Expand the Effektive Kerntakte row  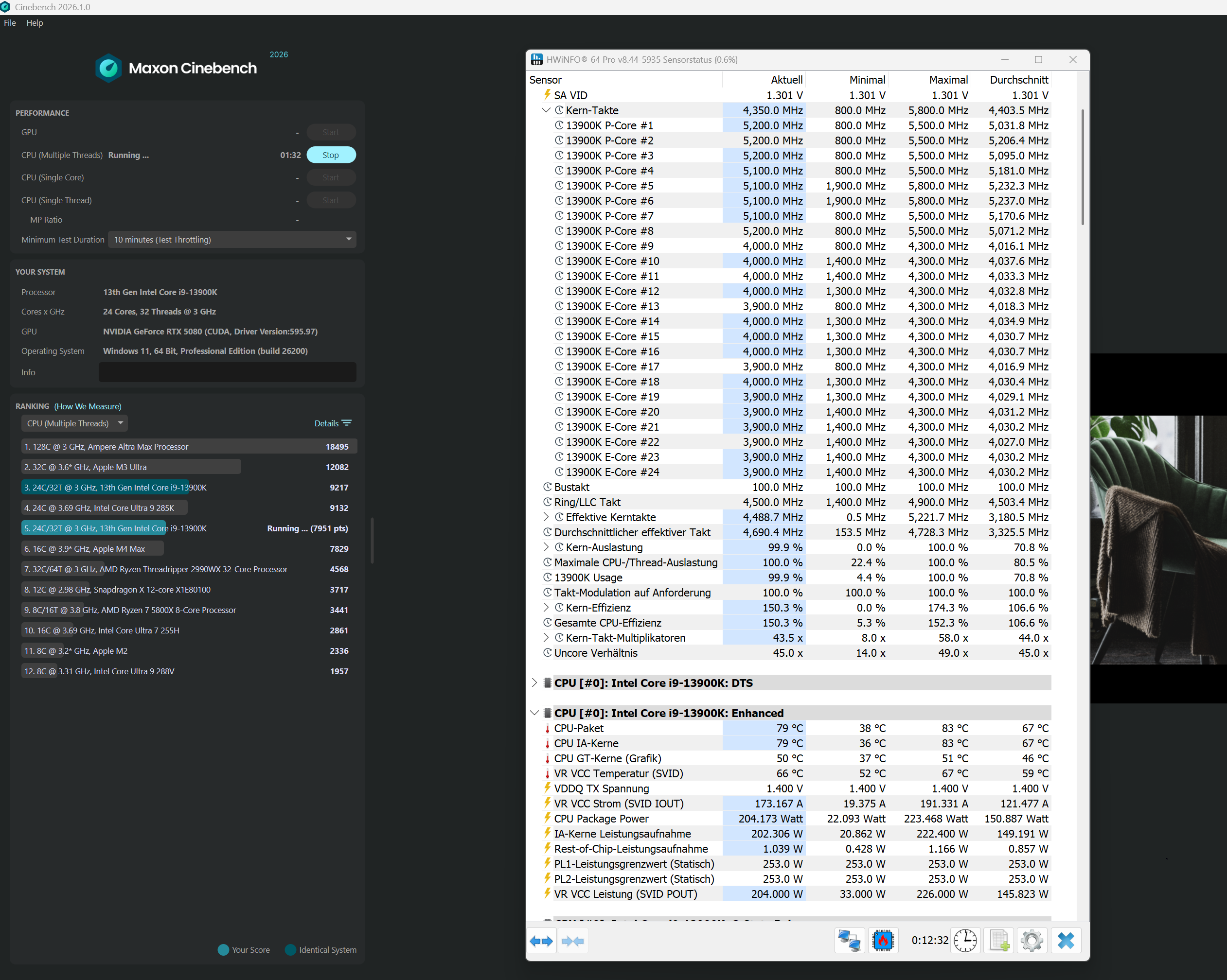coord(546,517)
